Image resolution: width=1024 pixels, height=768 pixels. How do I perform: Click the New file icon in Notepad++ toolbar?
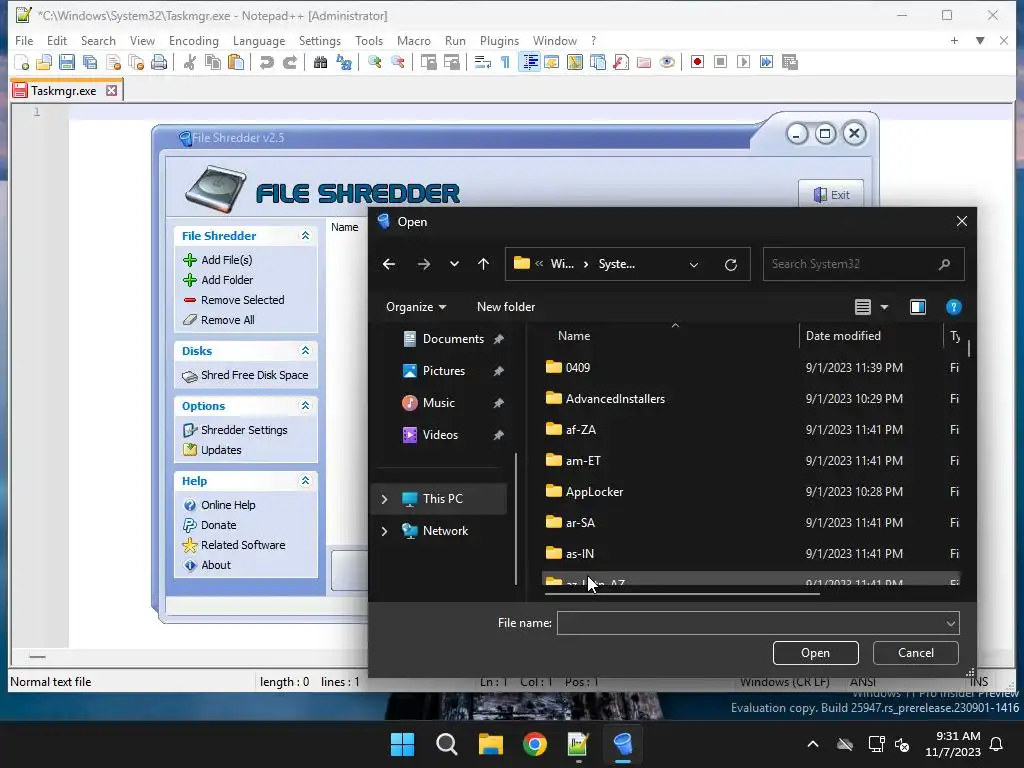tap(21, 62)
